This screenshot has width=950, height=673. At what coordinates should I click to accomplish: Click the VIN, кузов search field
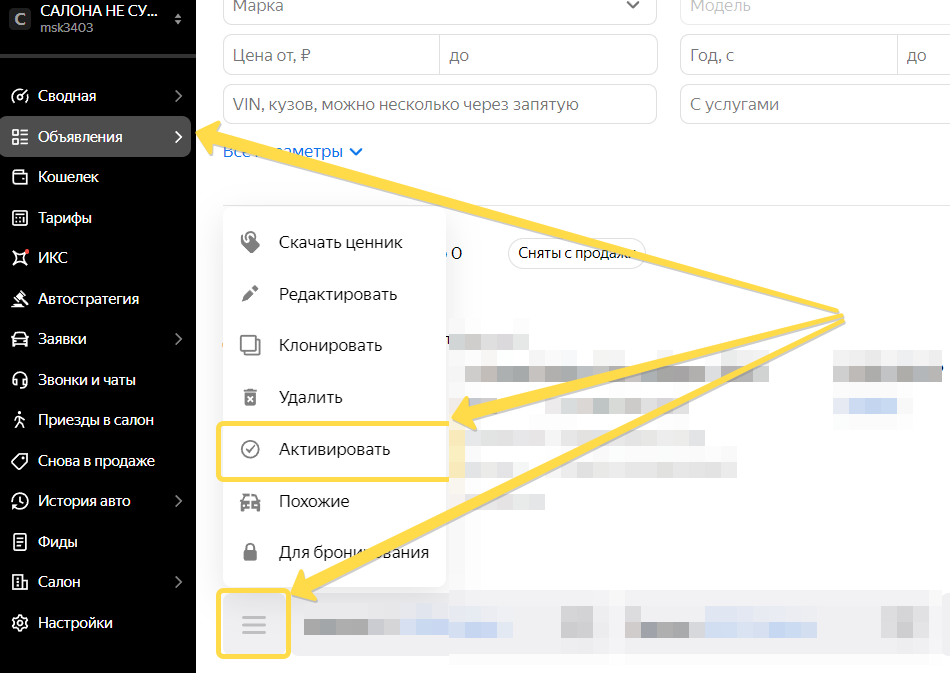tap(439, 104)
